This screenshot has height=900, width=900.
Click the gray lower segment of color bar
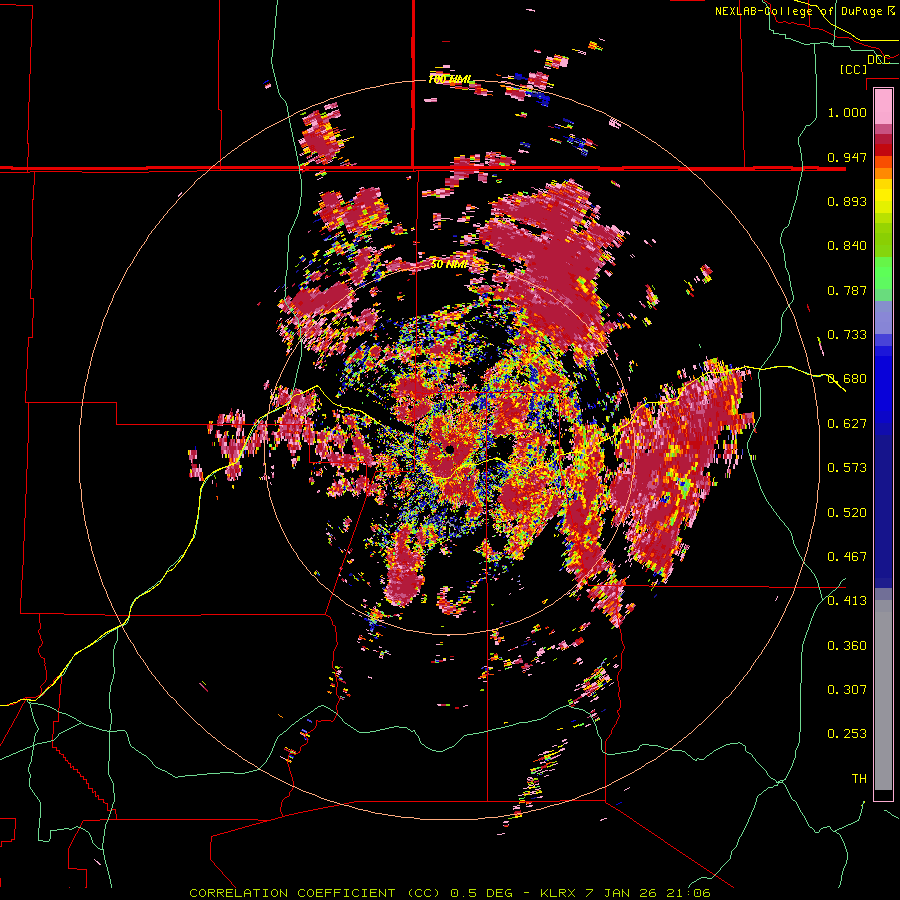(x=883, y=695)
